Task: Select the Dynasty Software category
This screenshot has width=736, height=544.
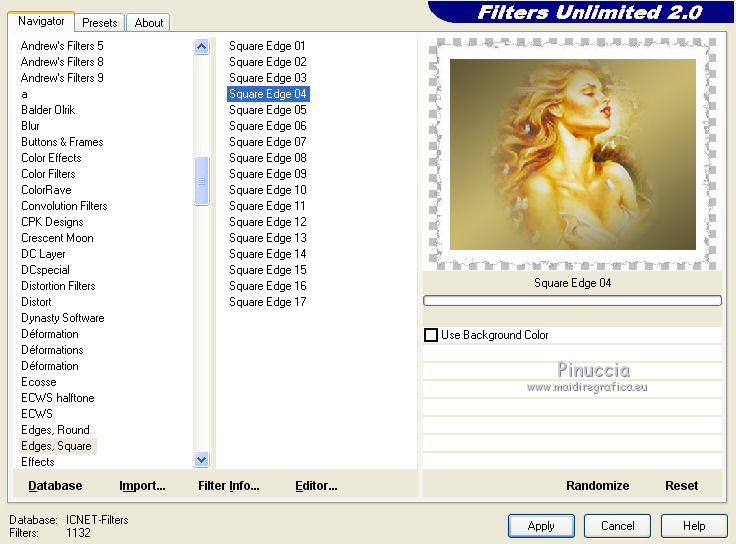Action: click(62, 318)
